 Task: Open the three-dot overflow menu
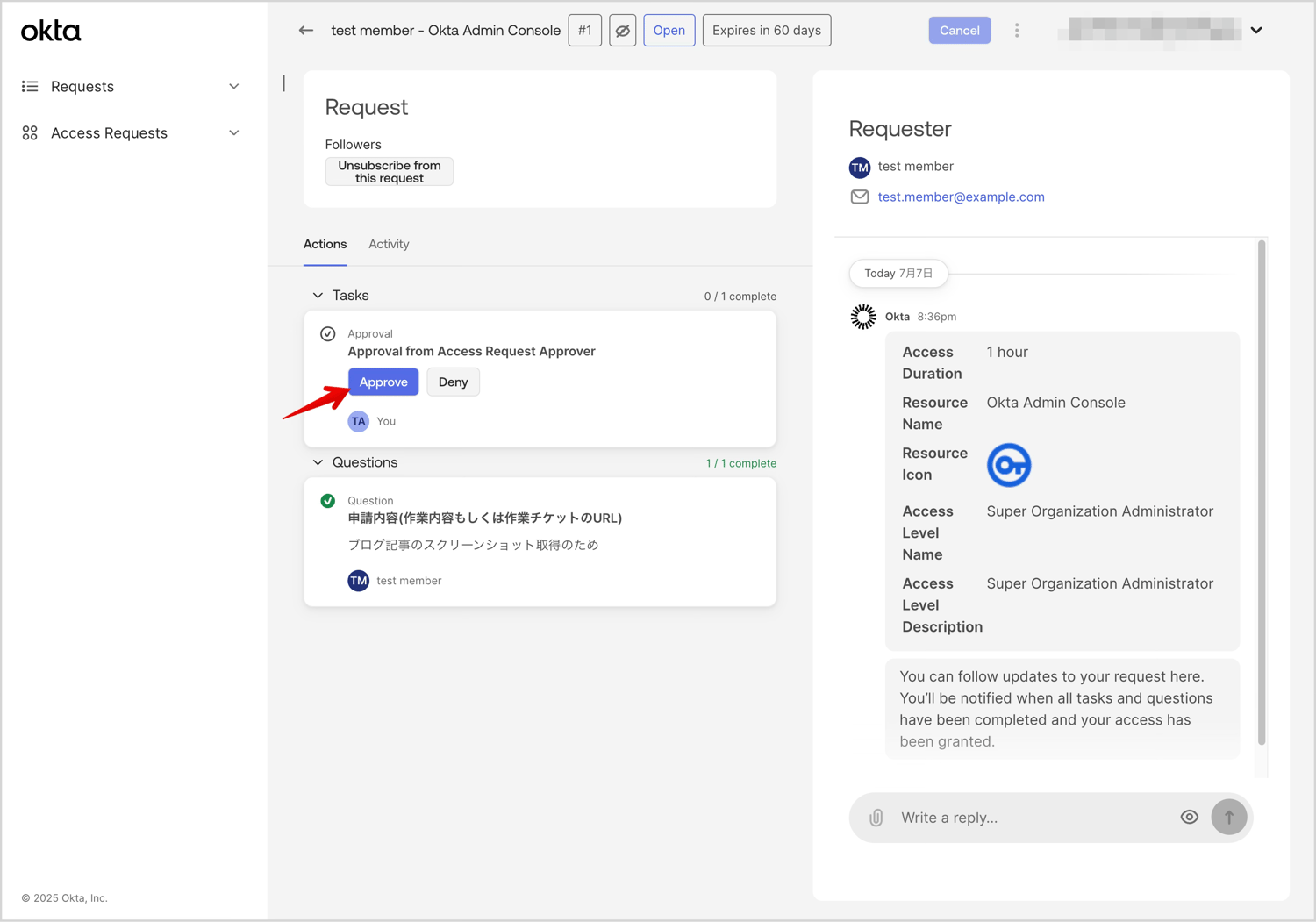pyautogui.click(x=1017, y=30)
